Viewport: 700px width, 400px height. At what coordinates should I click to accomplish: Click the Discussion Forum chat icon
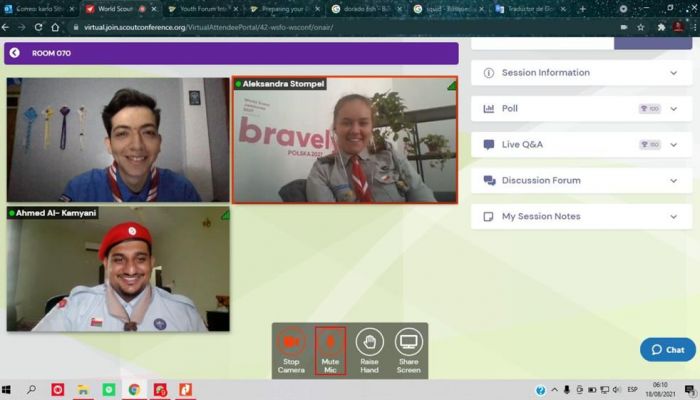coord(489,180)
